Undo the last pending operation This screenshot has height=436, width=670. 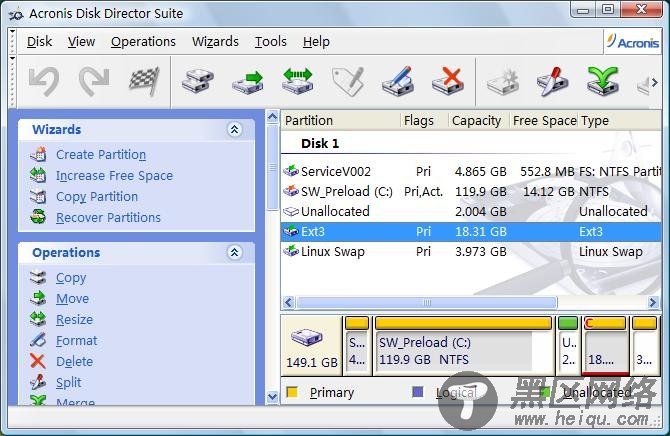point(44,81)
